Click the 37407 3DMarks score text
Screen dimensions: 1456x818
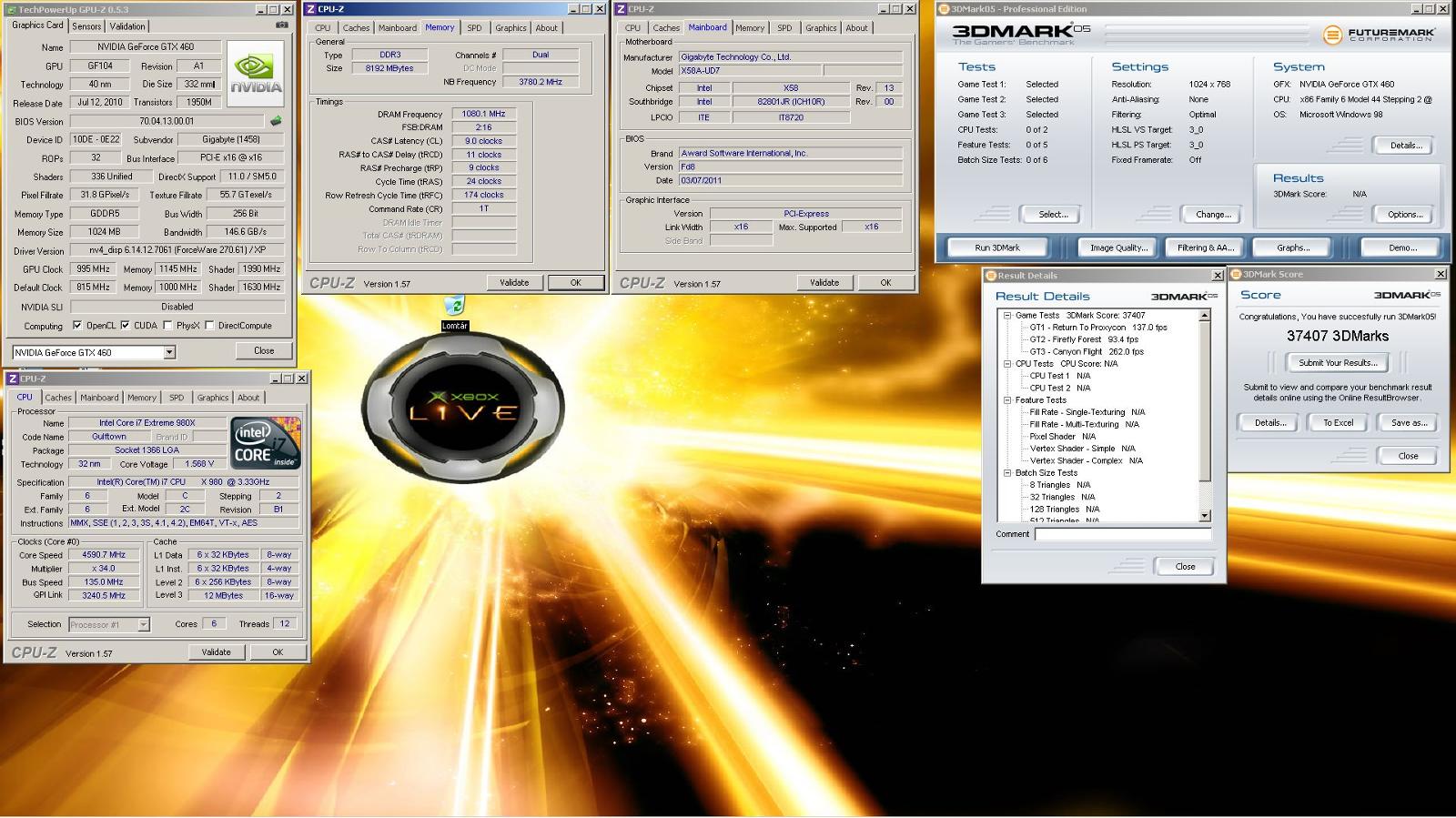pyautogui.click(x=1337, y=336)
